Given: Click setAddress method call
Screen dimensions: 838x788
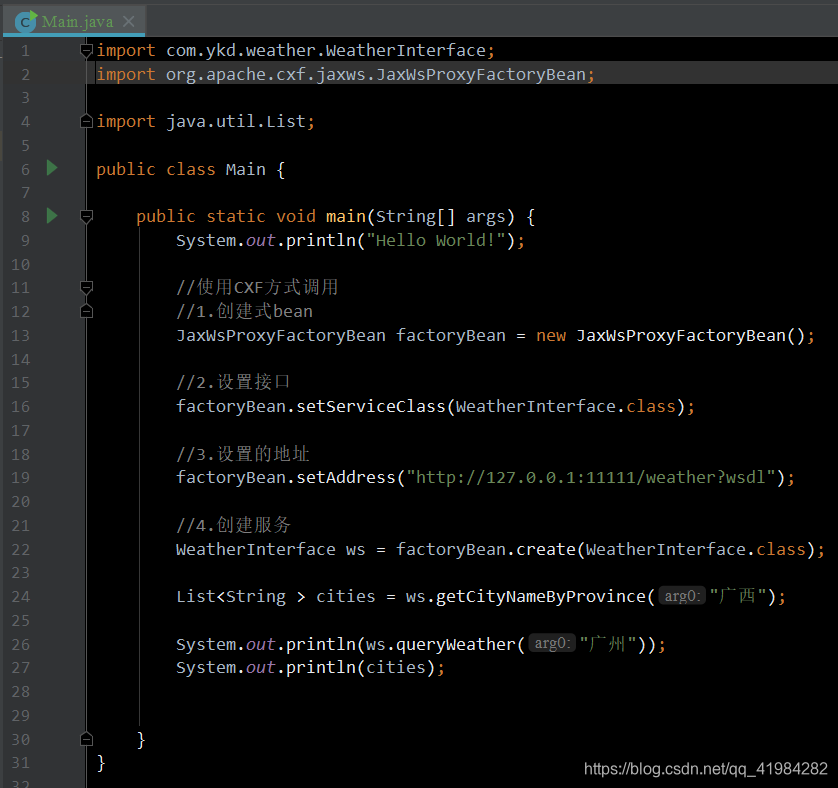Looking at the screenshot, I should (346, 477).
